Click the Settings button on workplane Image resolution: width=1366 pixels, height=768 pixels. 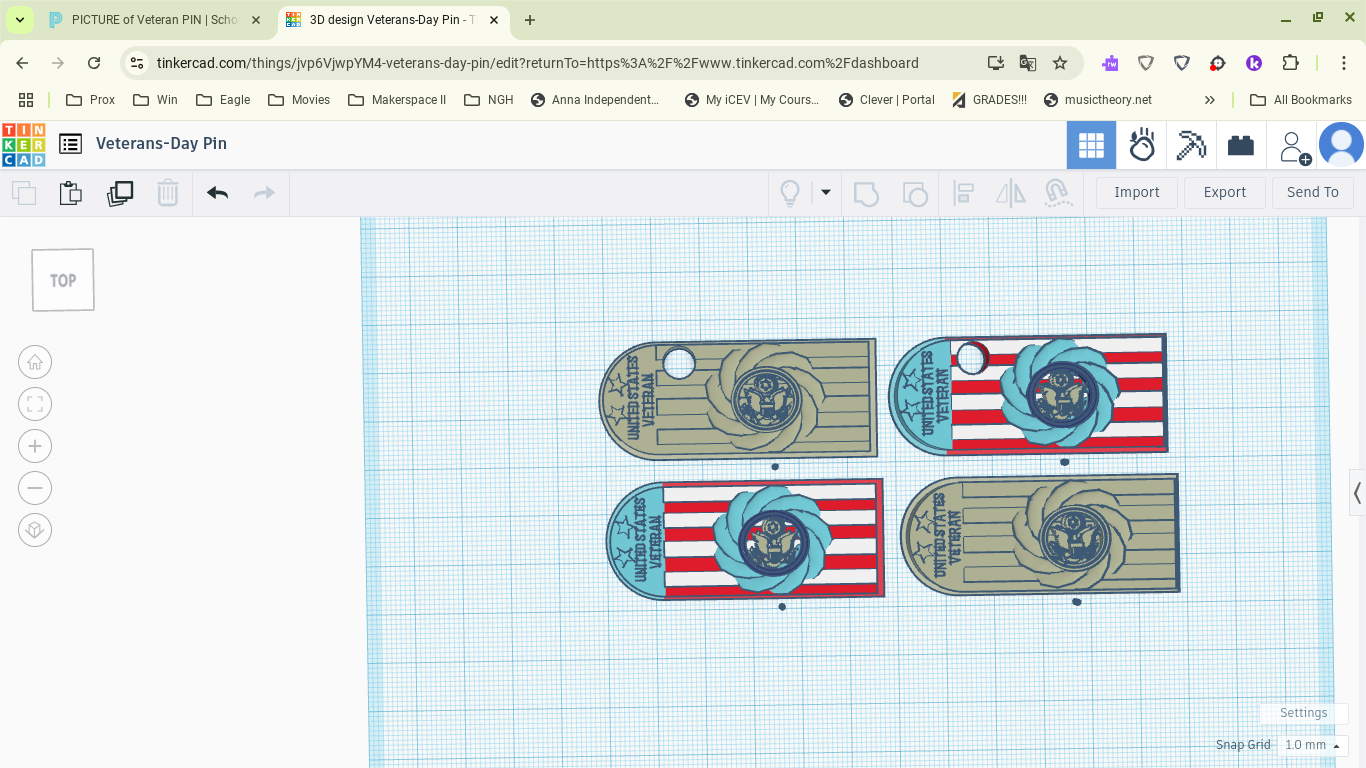coord(1303,713)
